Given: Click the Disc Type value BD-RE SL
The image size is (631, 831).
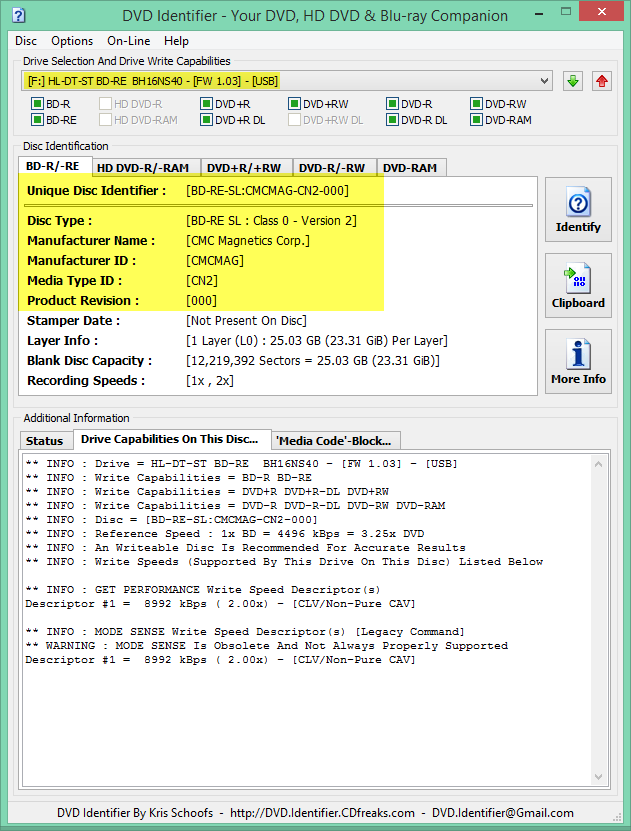Looking at the screenshot, I should (271, 220).
